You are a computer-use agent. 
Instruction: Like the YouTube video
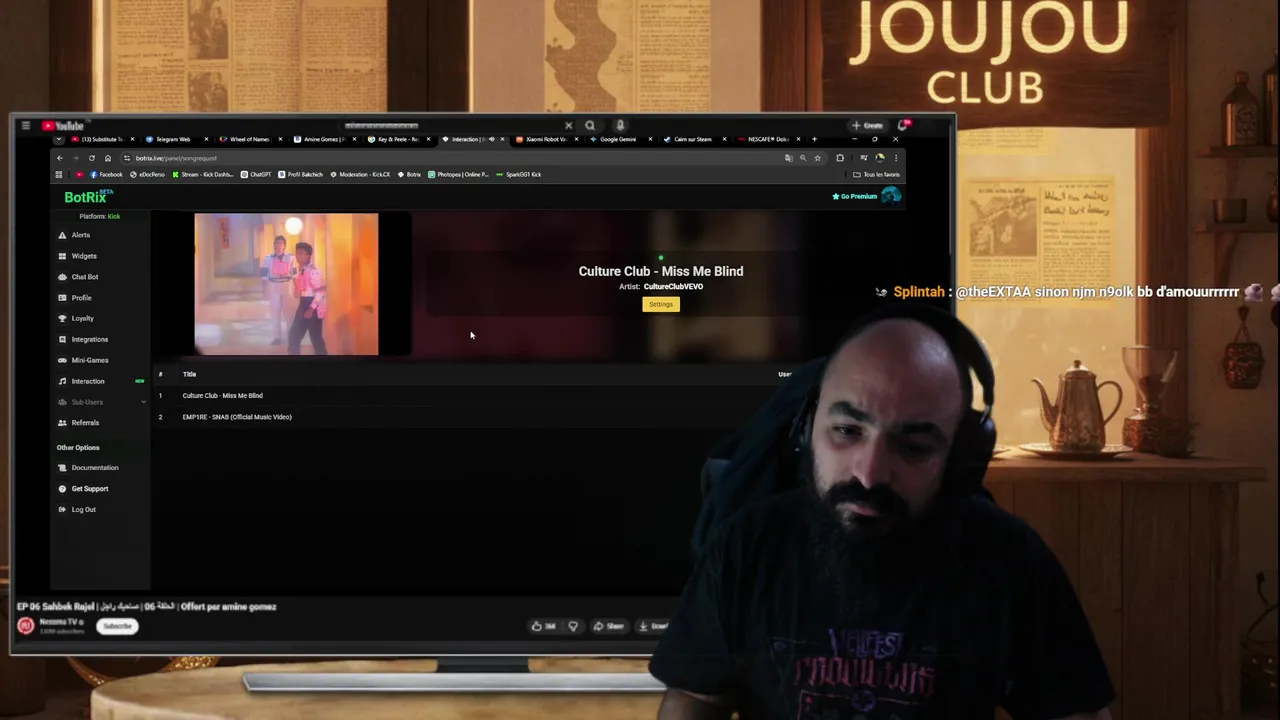(x=544, y=626)
